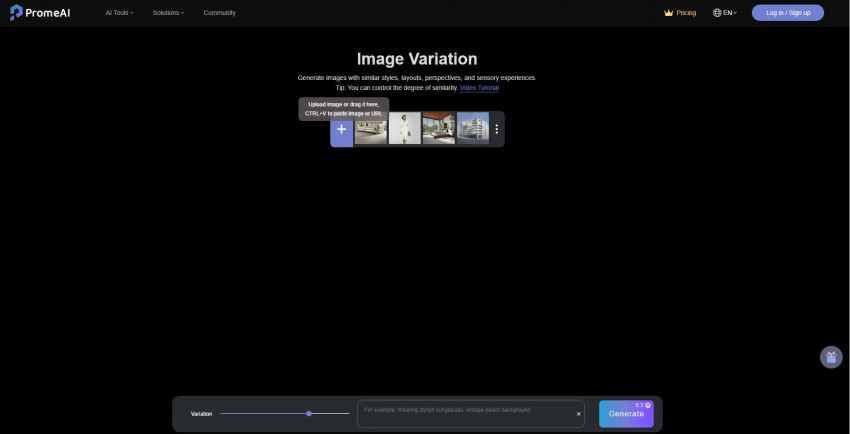Expand the AI Tools dropdown menu

(x=118, y=13)
